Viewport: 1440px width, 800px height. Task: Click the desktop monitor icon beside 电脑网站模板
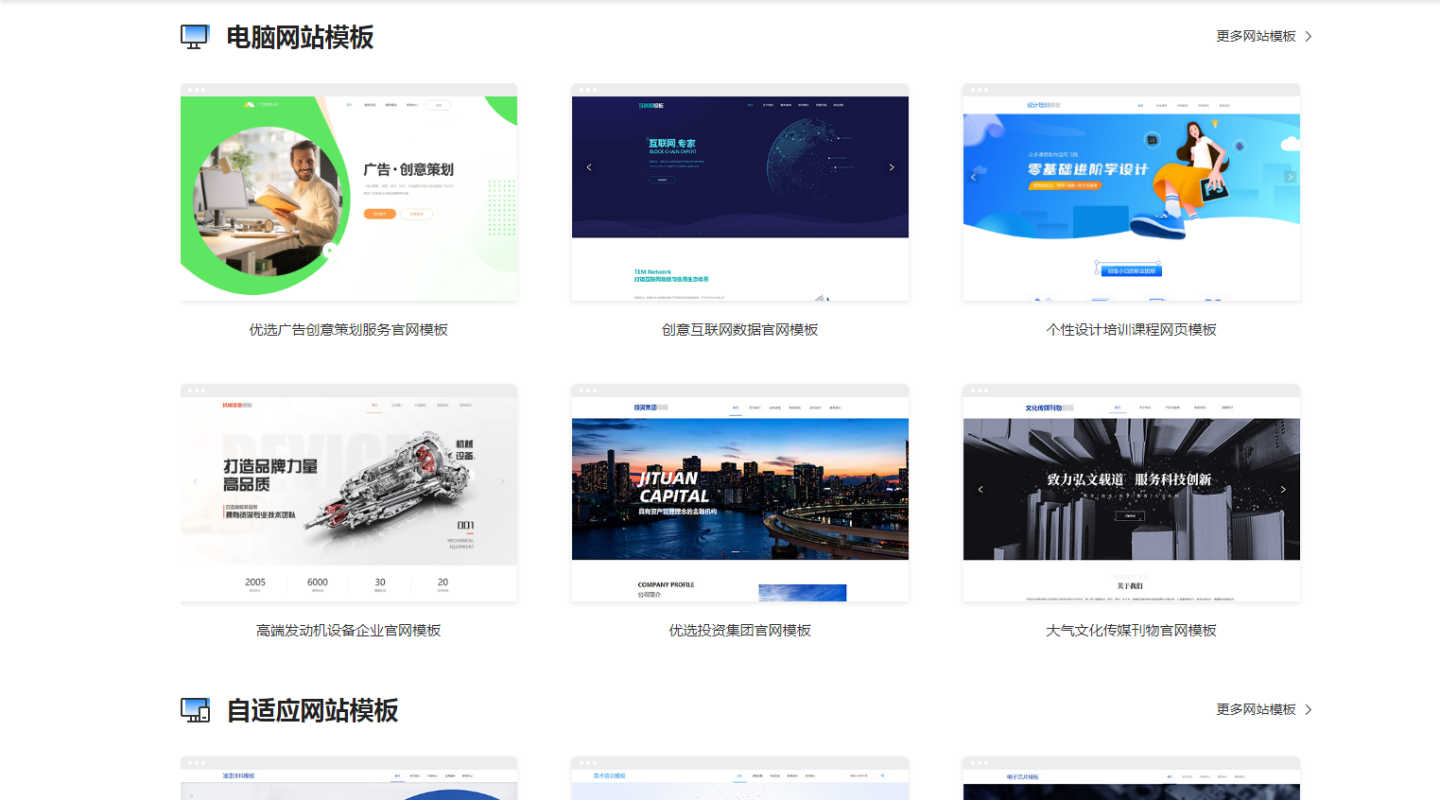click(195, 37)
